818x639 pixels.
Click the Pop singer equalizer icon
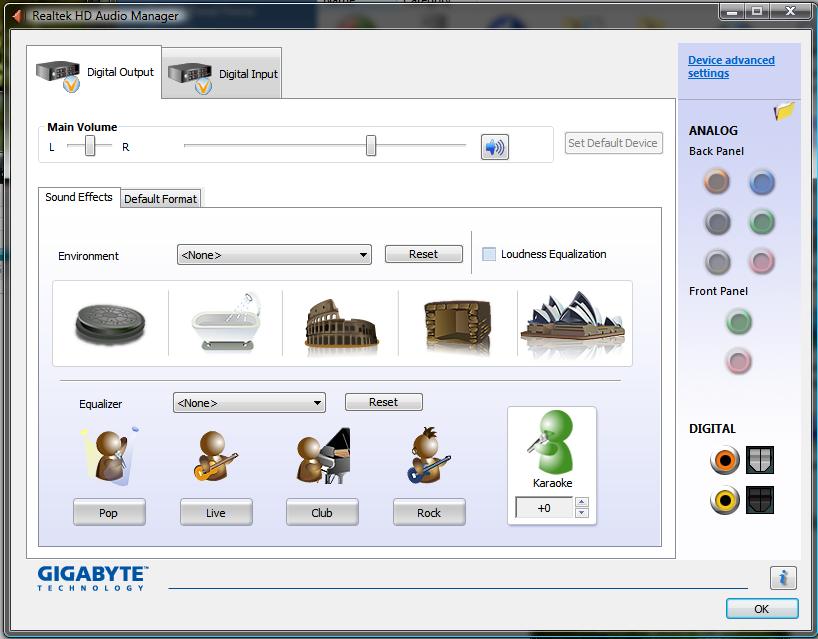coord(110,456)
